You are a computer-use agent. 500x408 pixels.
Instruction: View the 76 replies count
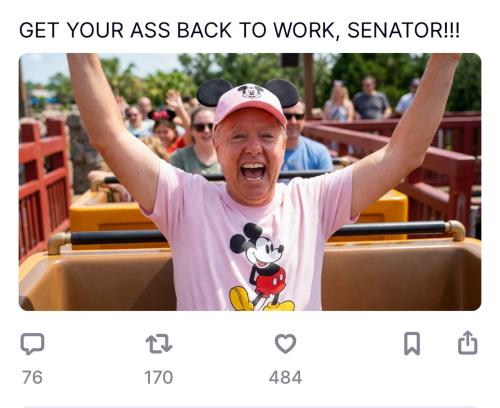click(32, 378)
